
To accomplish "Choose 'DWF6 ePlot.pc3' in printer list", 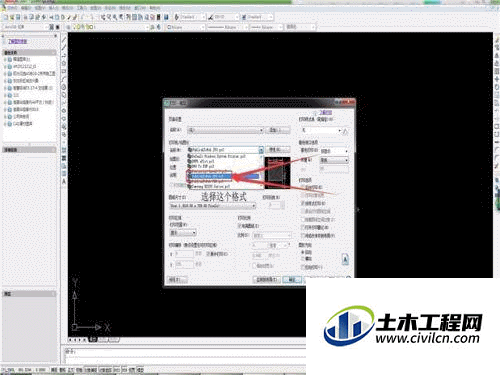I will [201, 161].
